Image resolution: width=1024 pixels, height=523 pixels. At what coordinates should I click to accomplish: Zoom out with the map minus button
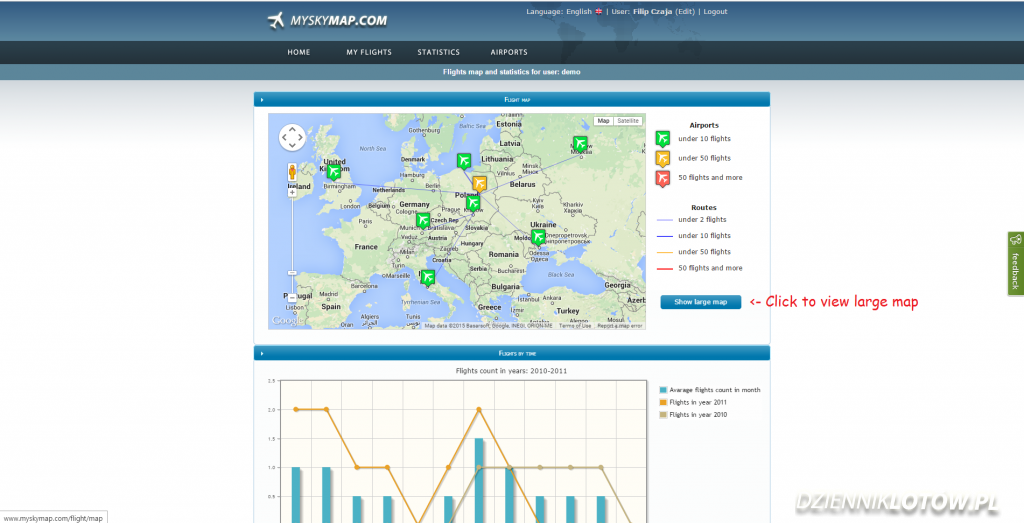pos(292,297)
